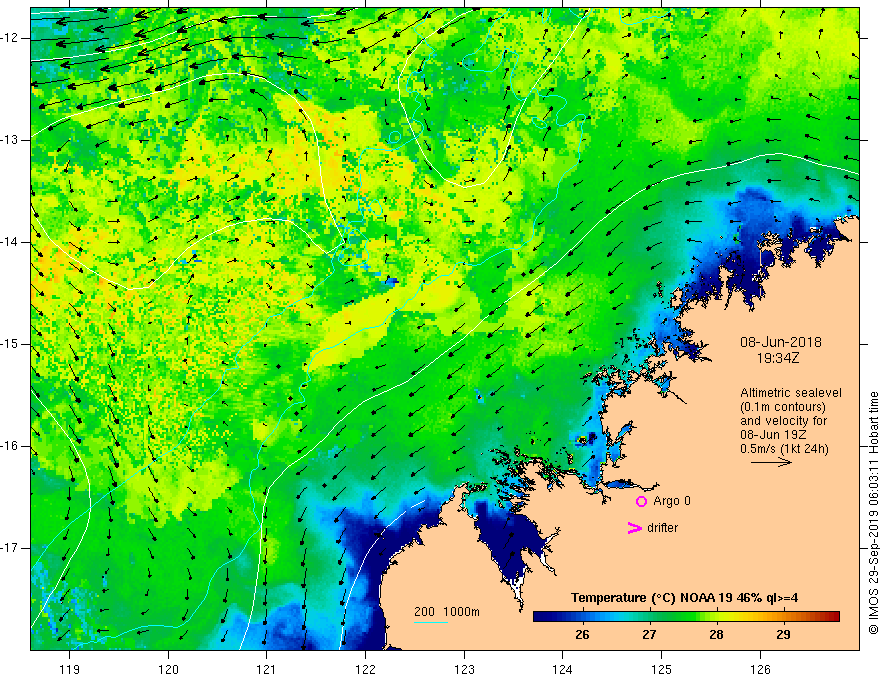Click the color bar tick label 28
The width and height of the screenshot is (880, 680).
coord(716,635)
